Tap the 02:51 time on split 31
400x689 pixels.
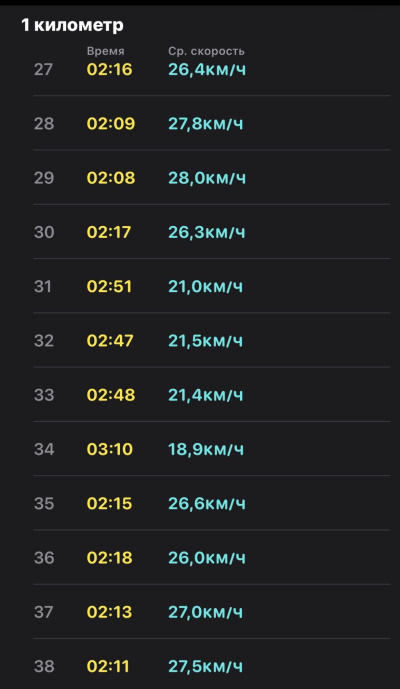pos(109,286)
